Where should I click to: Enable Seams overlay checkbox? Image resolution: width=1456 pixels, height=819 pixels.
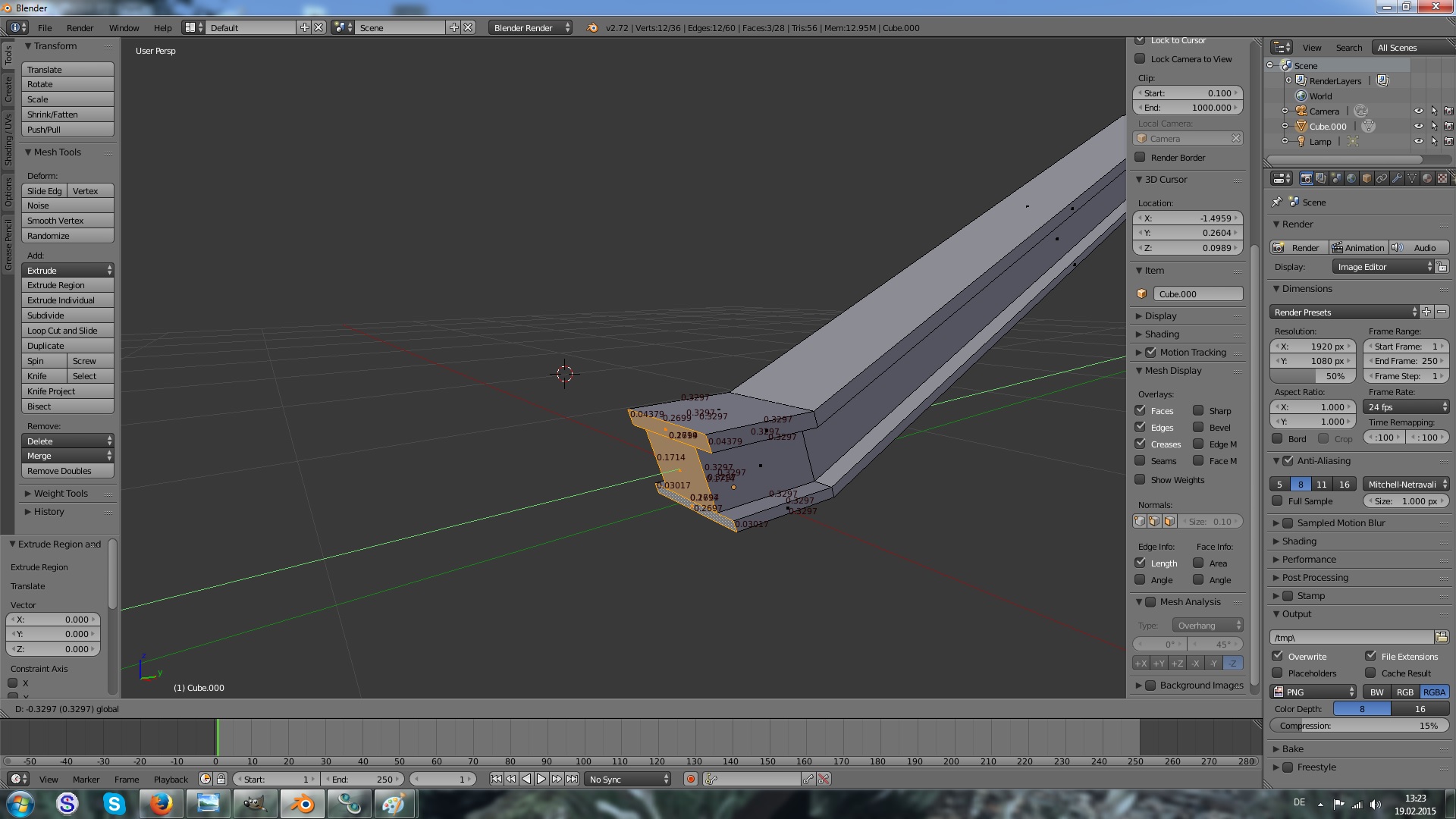(1140, 460)
